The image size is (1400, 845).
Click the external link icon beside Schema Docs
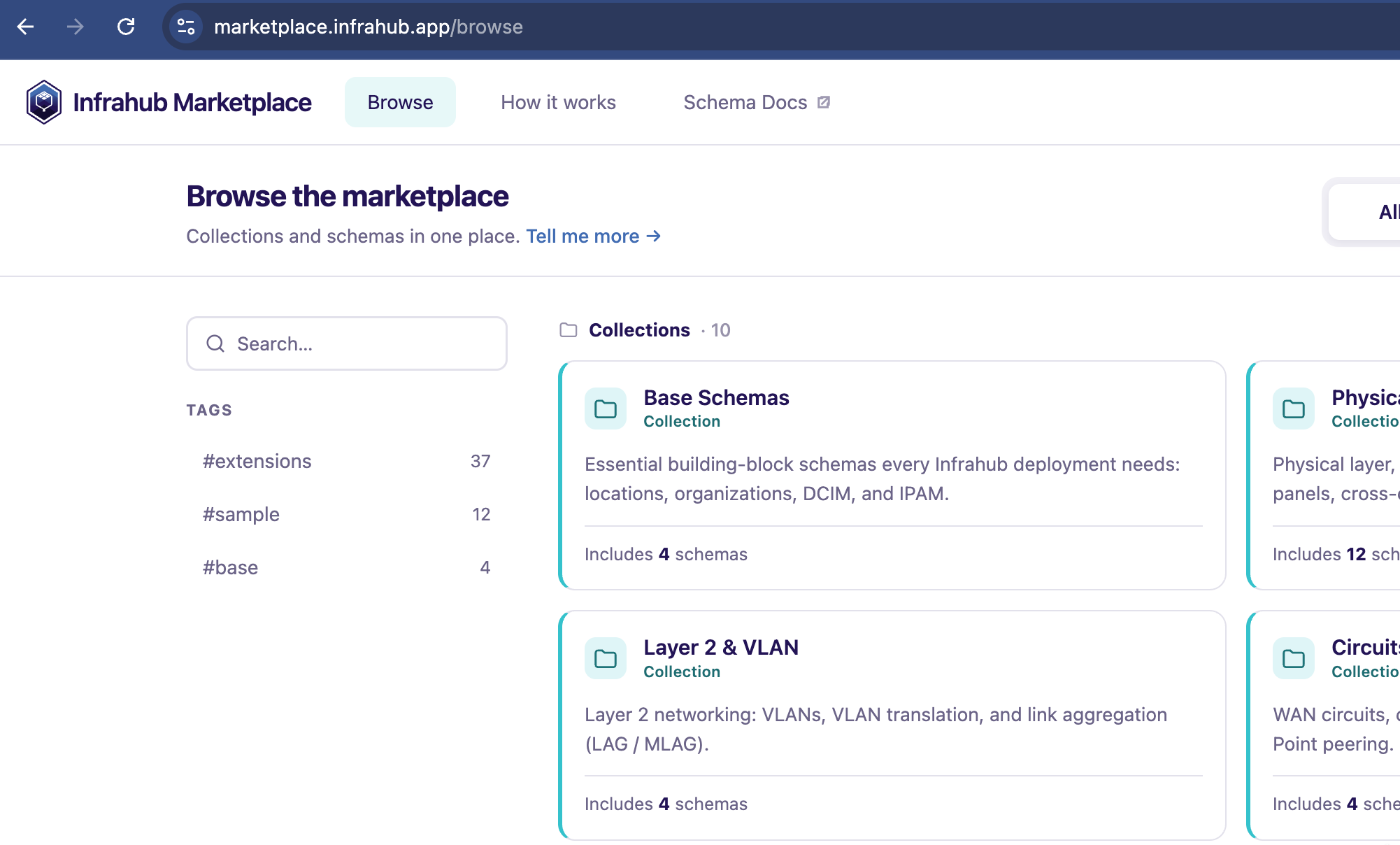click(x=824, y=102)
